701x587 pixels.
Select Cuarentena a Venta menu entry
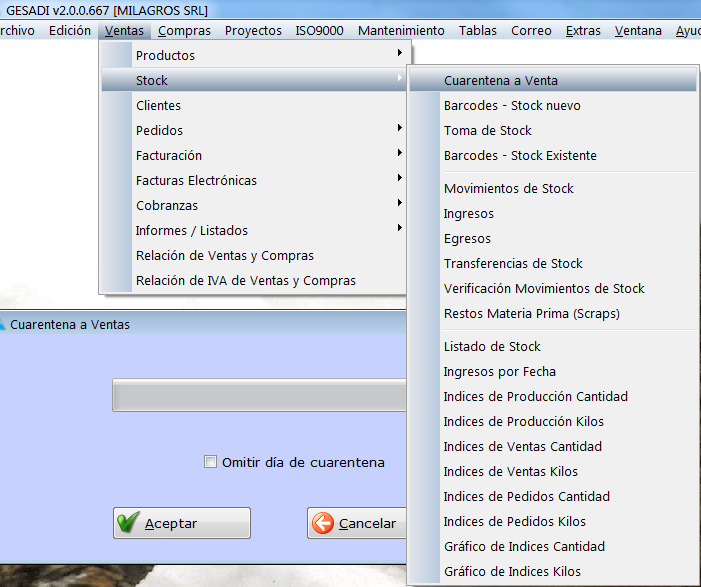click(x=501, y=80)
